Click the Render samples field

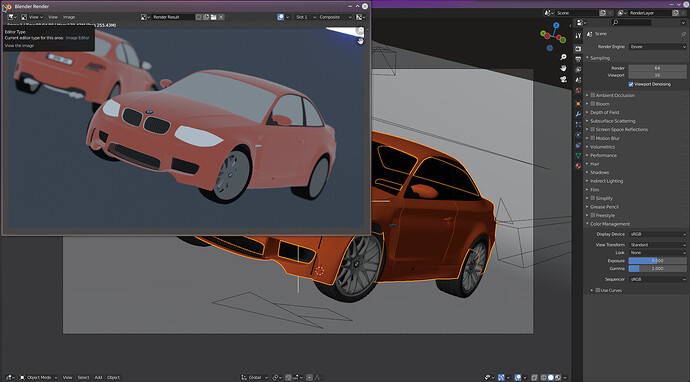click(657, 68)
